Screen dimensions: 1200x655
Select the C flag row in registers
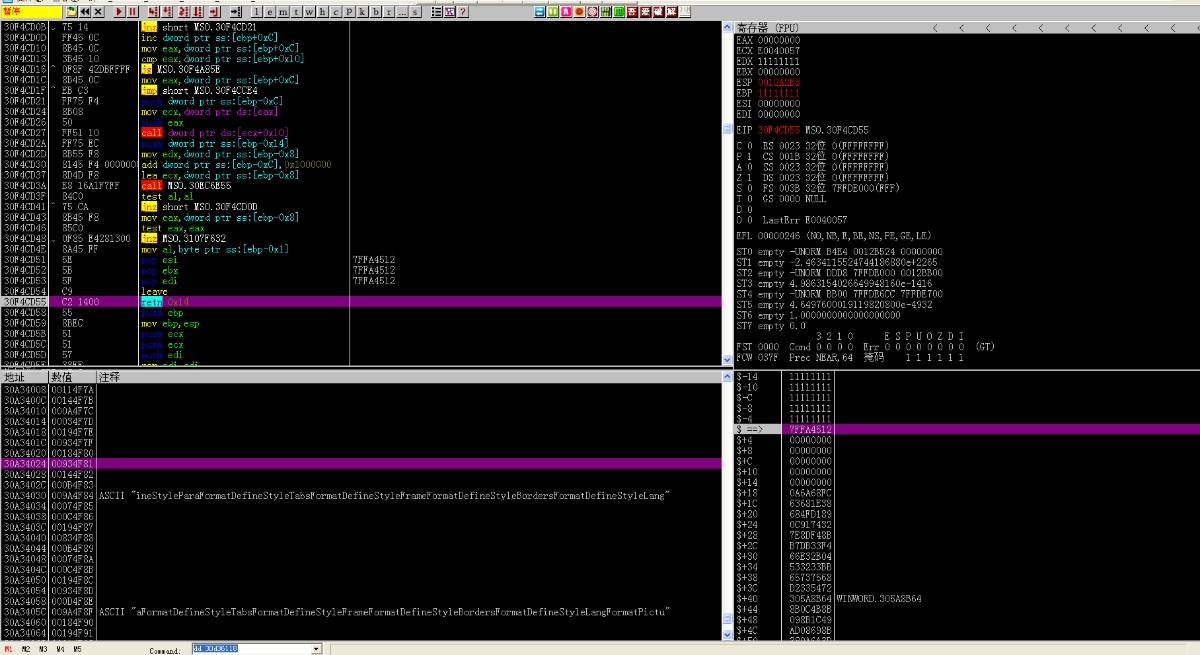(812, 145)
